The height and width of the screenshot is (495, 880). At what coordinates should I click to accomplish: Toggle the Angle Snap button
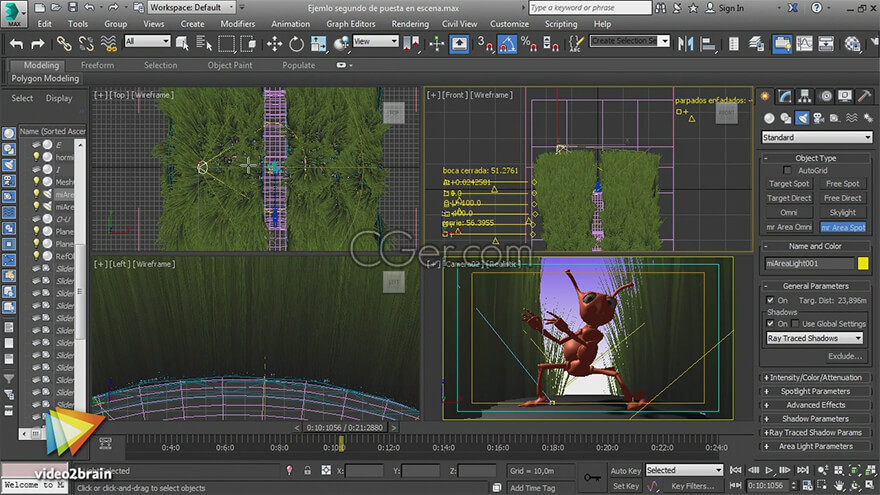pyautogui.click(x=507, y=43)
